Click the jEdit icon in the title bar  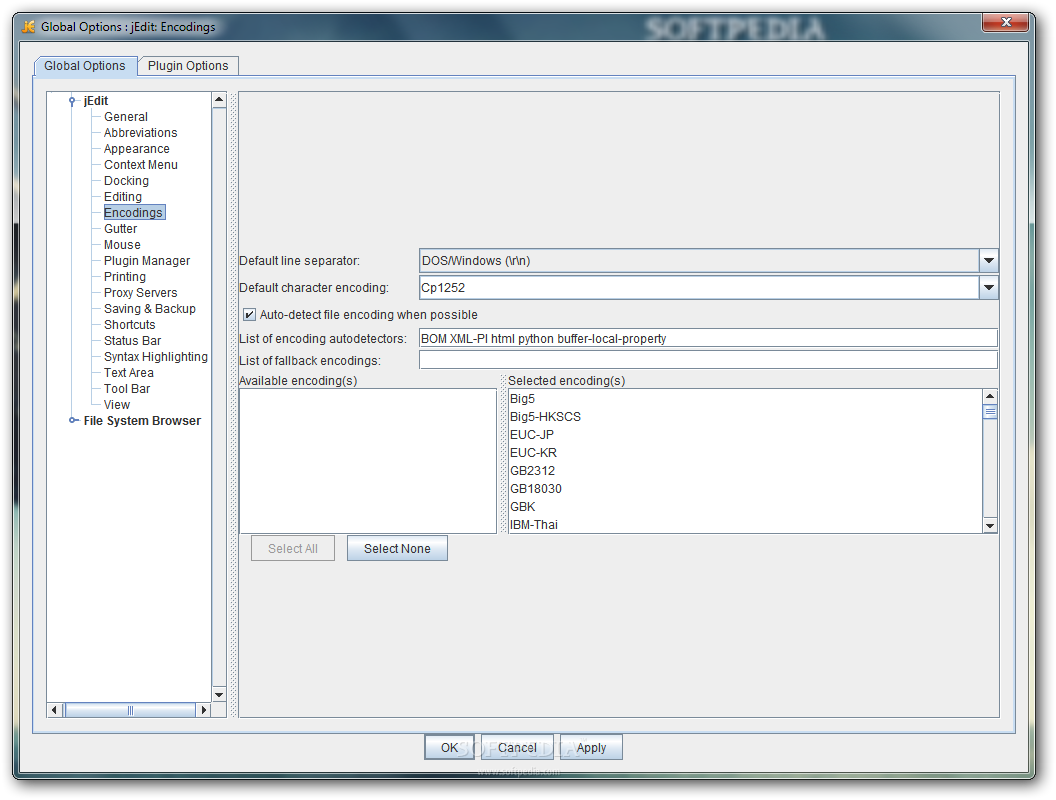tap(28, 26)
